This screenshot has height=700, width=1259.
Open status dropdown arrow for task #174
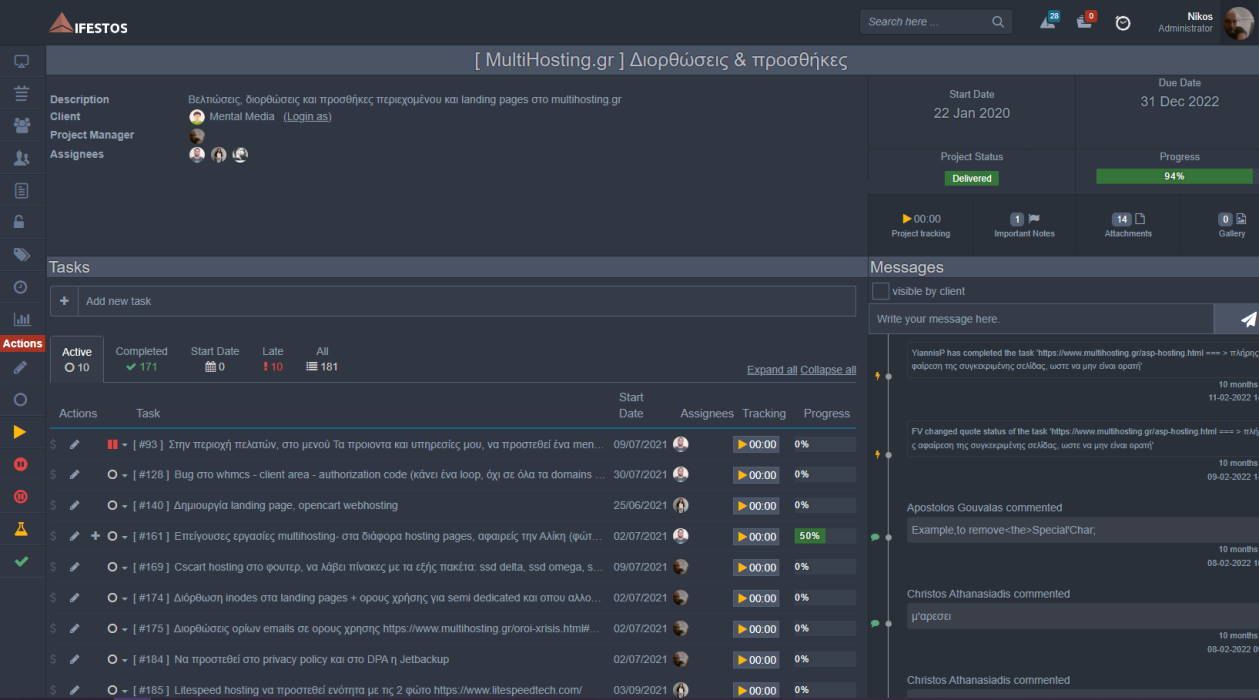pos(125,599)
